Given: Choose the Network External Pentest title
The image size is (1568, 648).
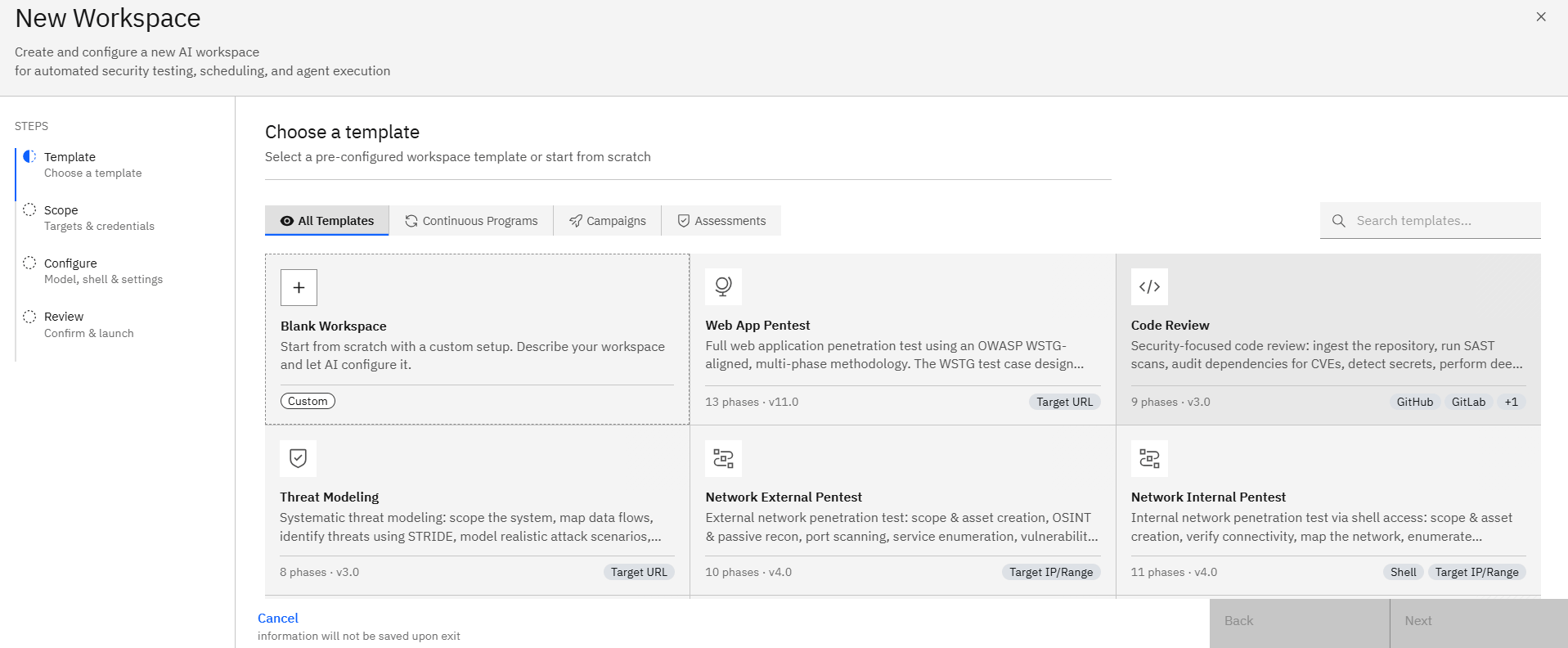Looking at the screenshot, I should point(784,497).
